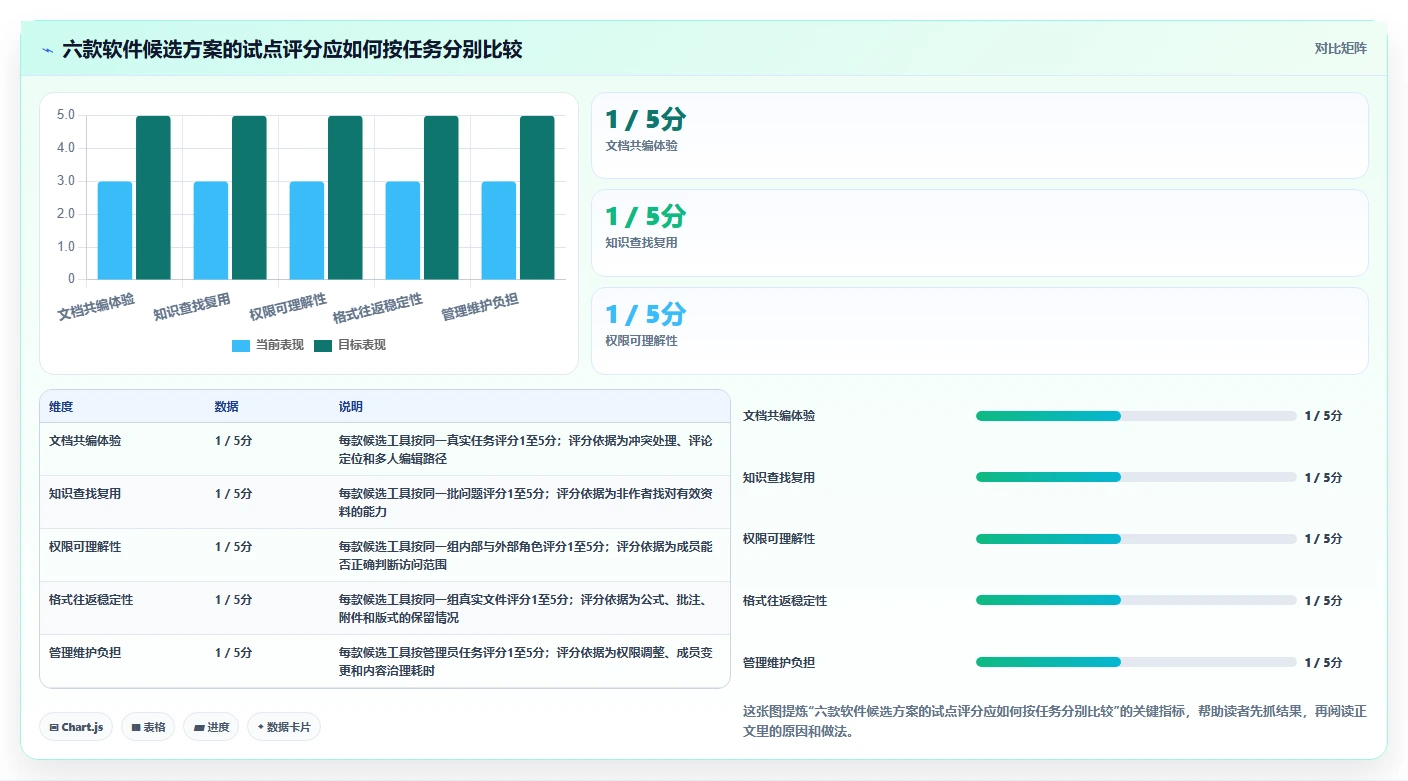
Task: Select the dark-green bar for 管理维护负担
Action: click(537, 197)
